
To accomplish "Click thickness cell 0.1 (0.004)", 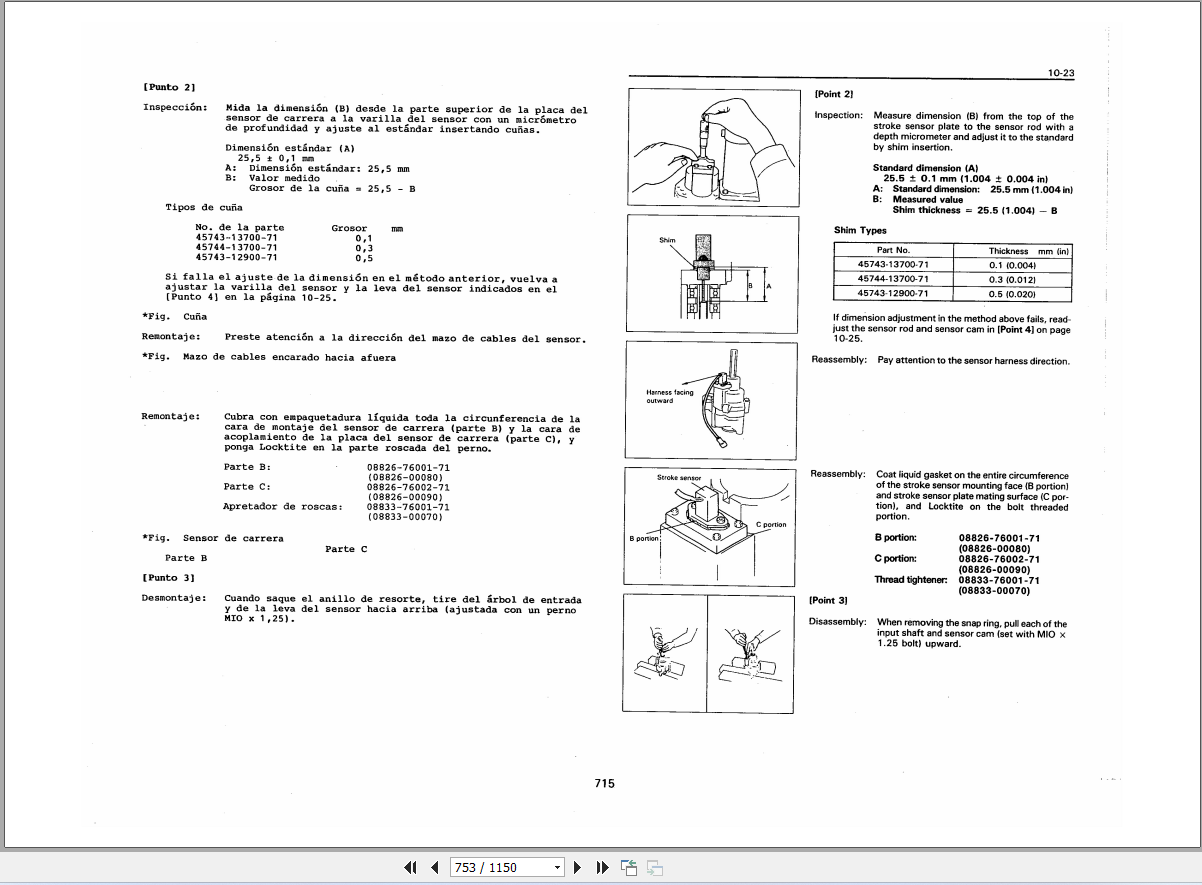I will tap(1012, 265).
